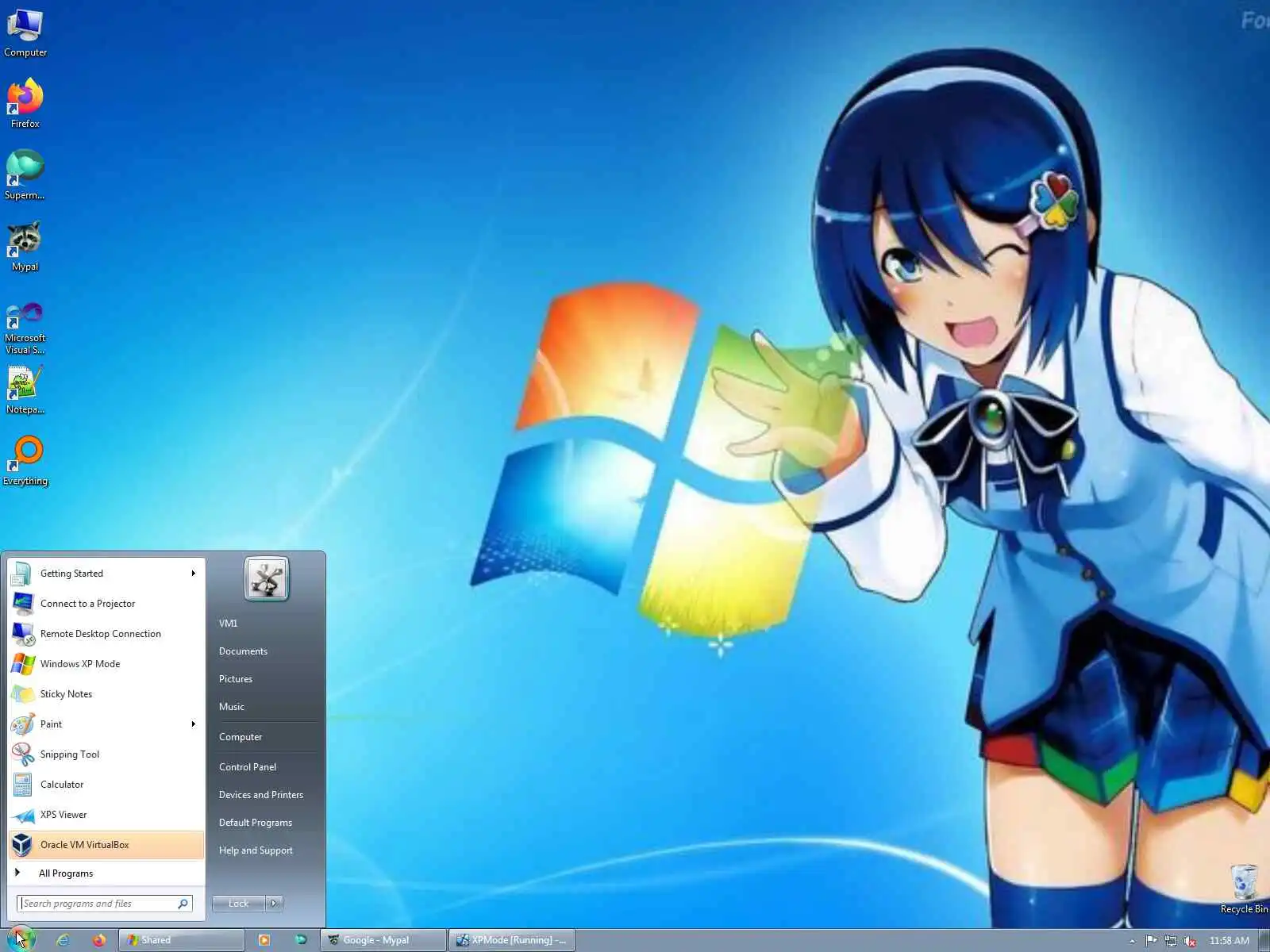Show hidden tray icons
The image size is (1270, 952).
[1132, 941]
